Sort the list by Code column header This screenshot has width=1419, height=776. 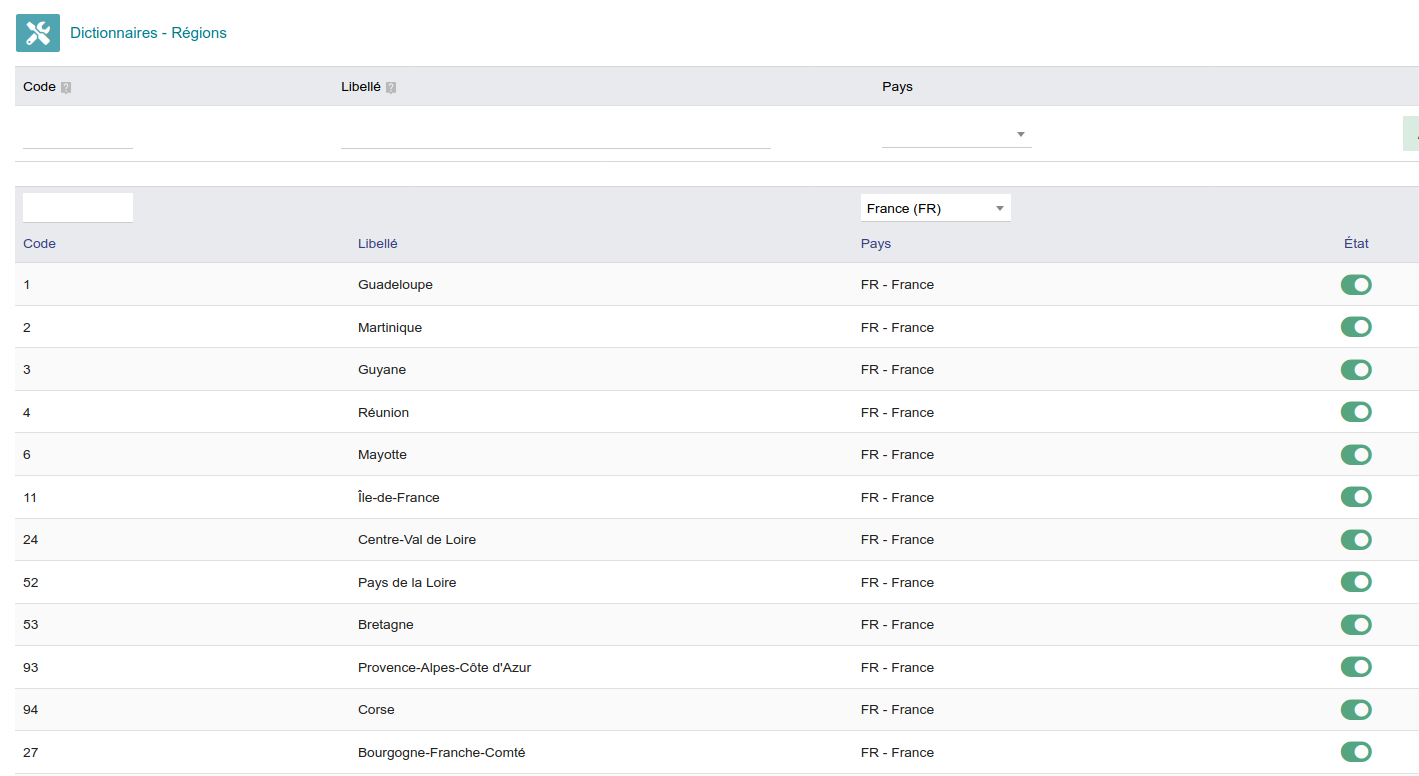[x=40, y=244]
